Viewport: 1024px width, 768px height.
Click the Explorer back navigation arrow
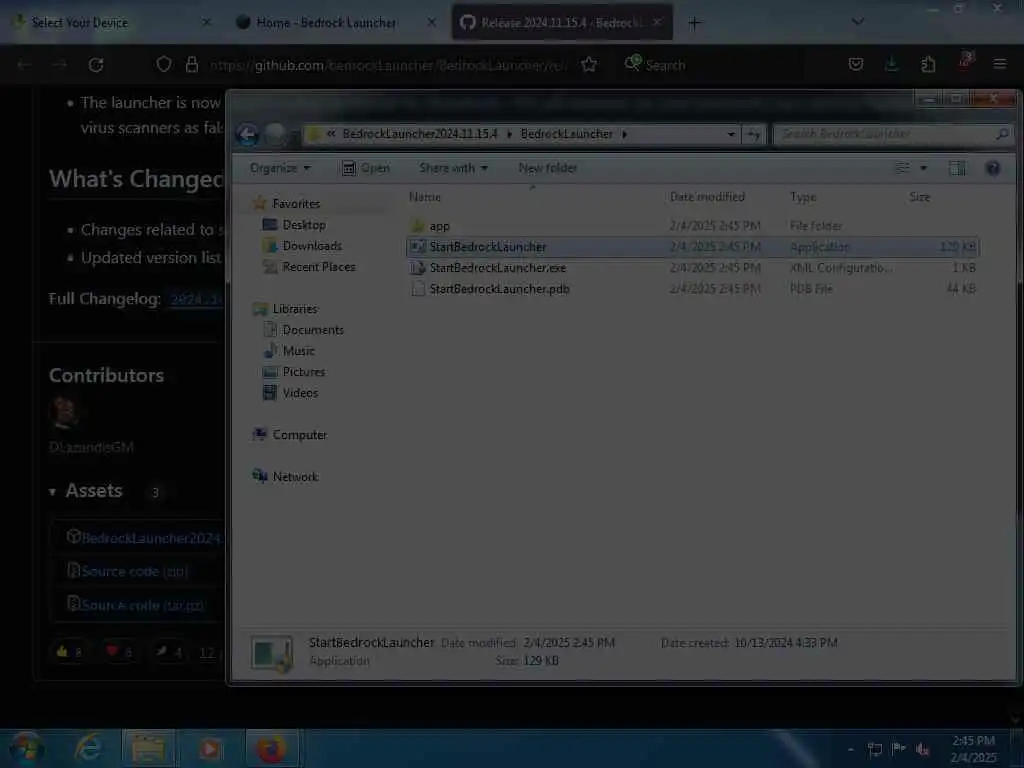[248, 135]
